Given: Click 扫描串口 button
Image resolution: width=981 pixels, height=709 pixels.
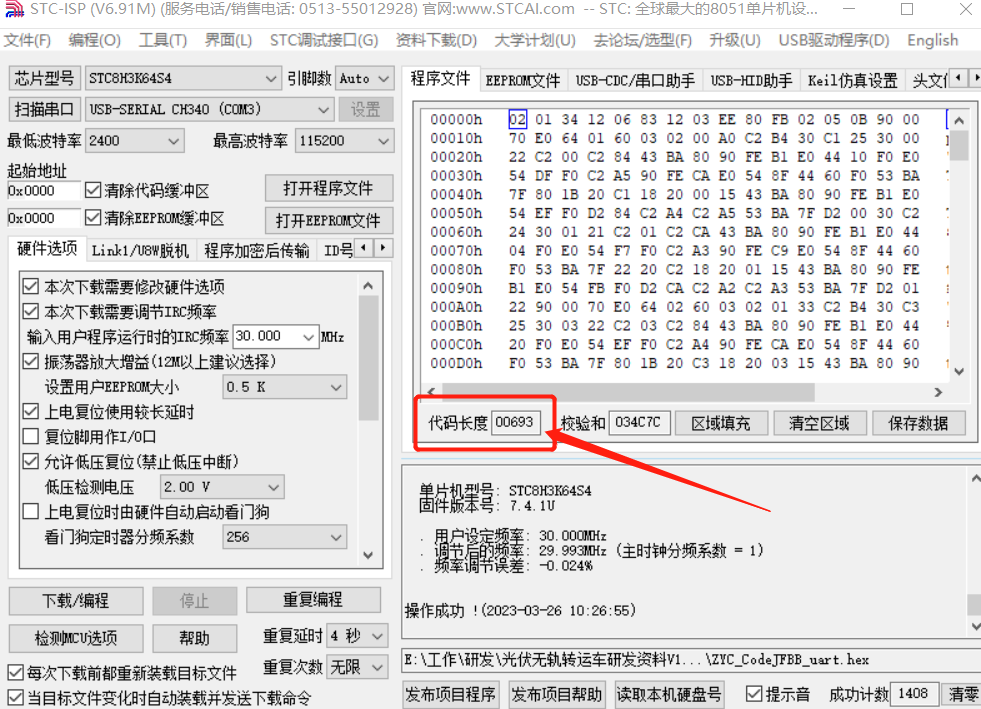Looking at the screenshot, I should click(x=44, y=110).
